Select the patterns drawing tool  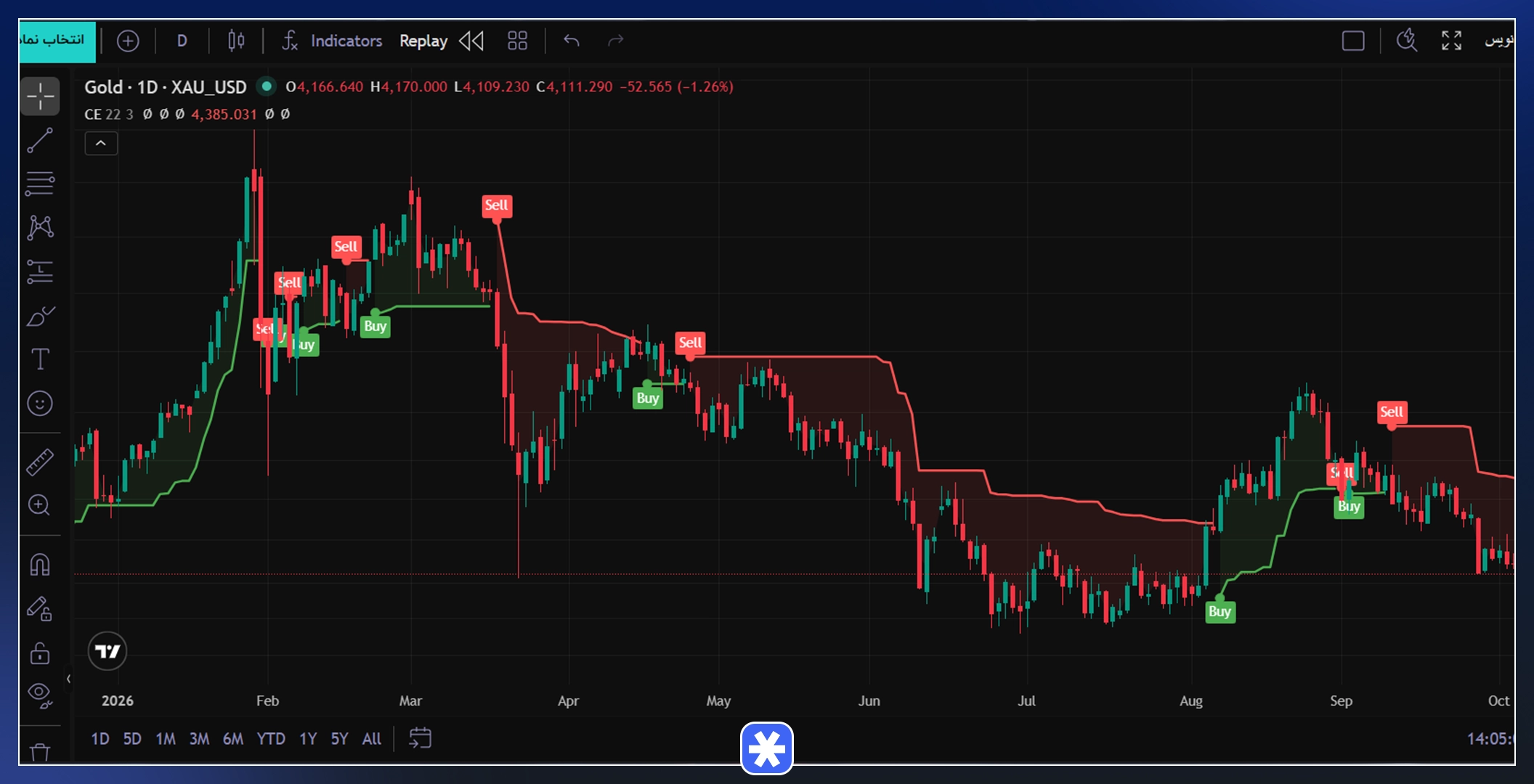(40, 227)
